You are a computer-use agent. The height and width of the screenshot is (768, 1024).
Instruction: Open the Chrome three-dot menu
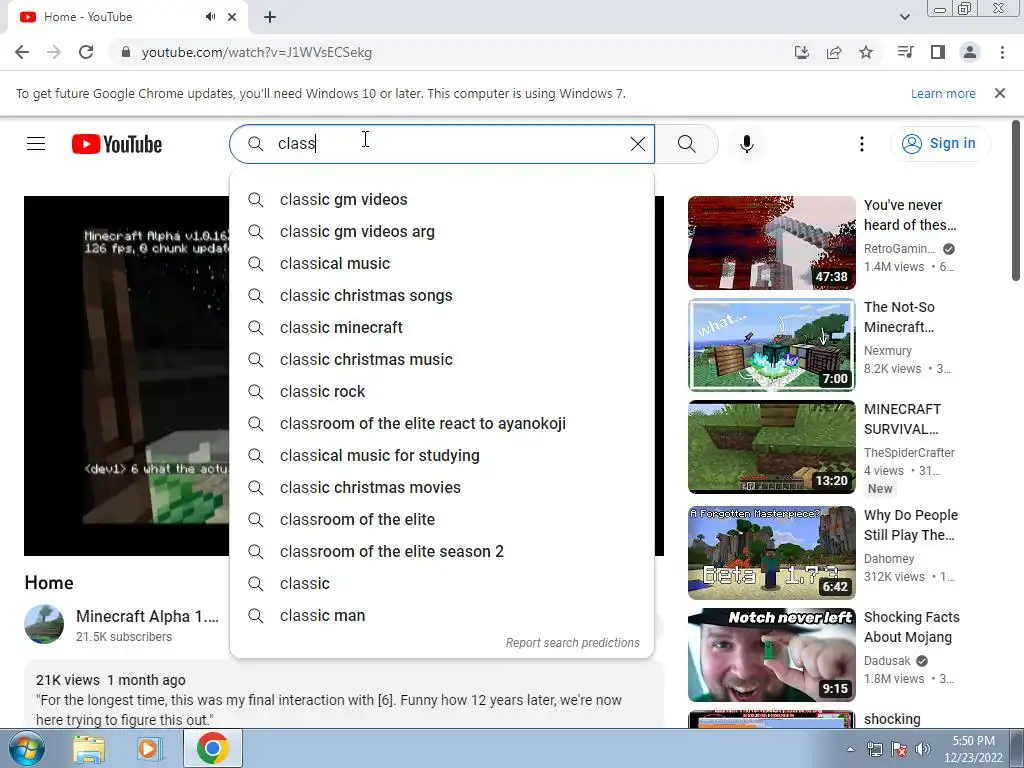coord(1002,52)
